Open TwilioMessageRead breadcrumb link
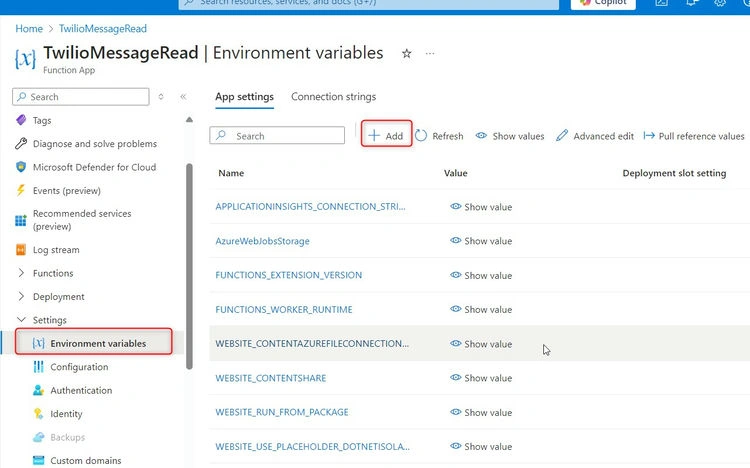 point(103,29)
